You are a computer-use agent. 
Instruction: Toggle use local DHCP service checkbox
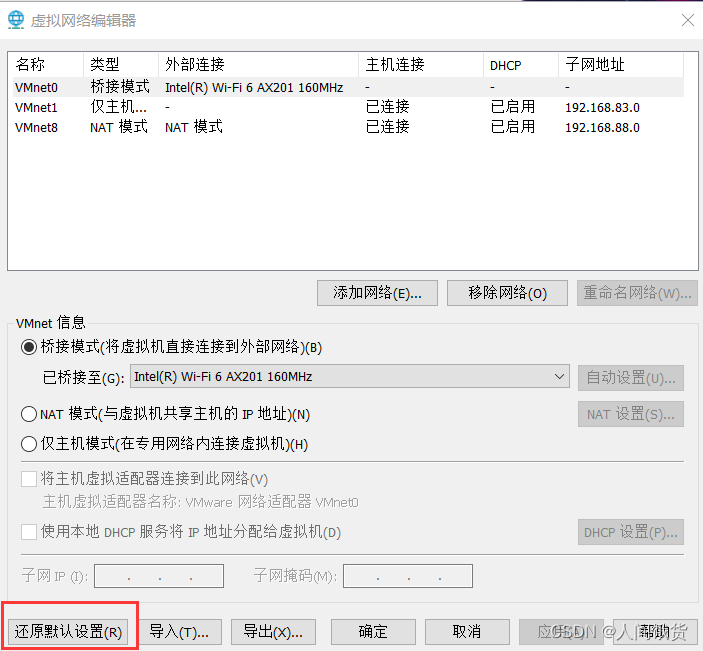pos(29,532)
